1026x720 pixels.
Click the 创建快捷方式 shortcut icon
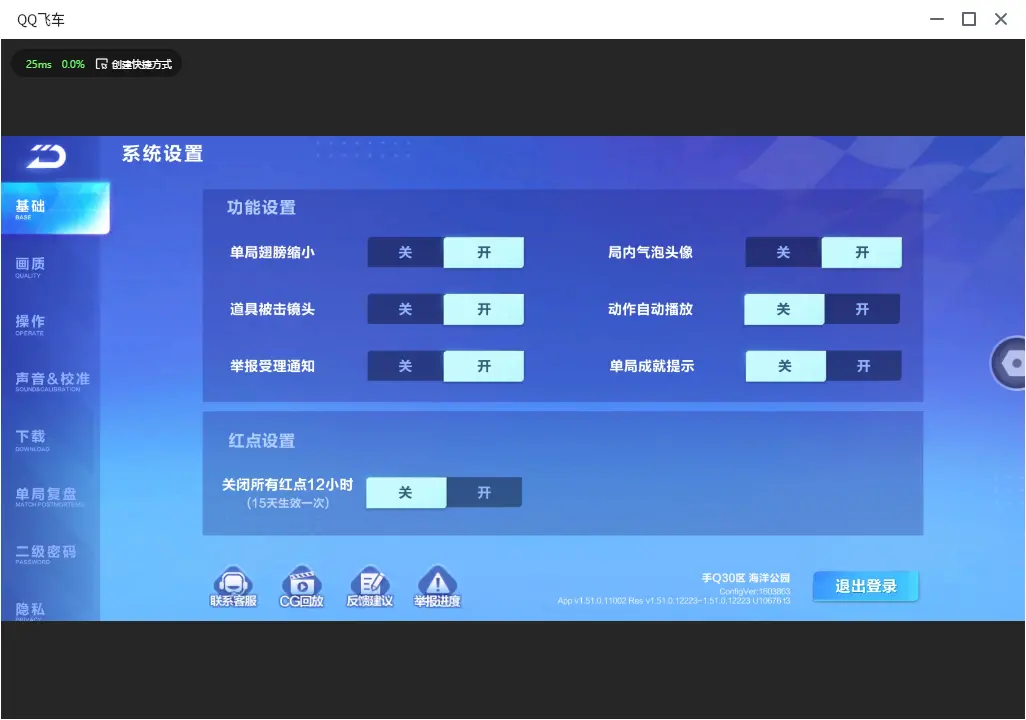click(x=101, y=64)
